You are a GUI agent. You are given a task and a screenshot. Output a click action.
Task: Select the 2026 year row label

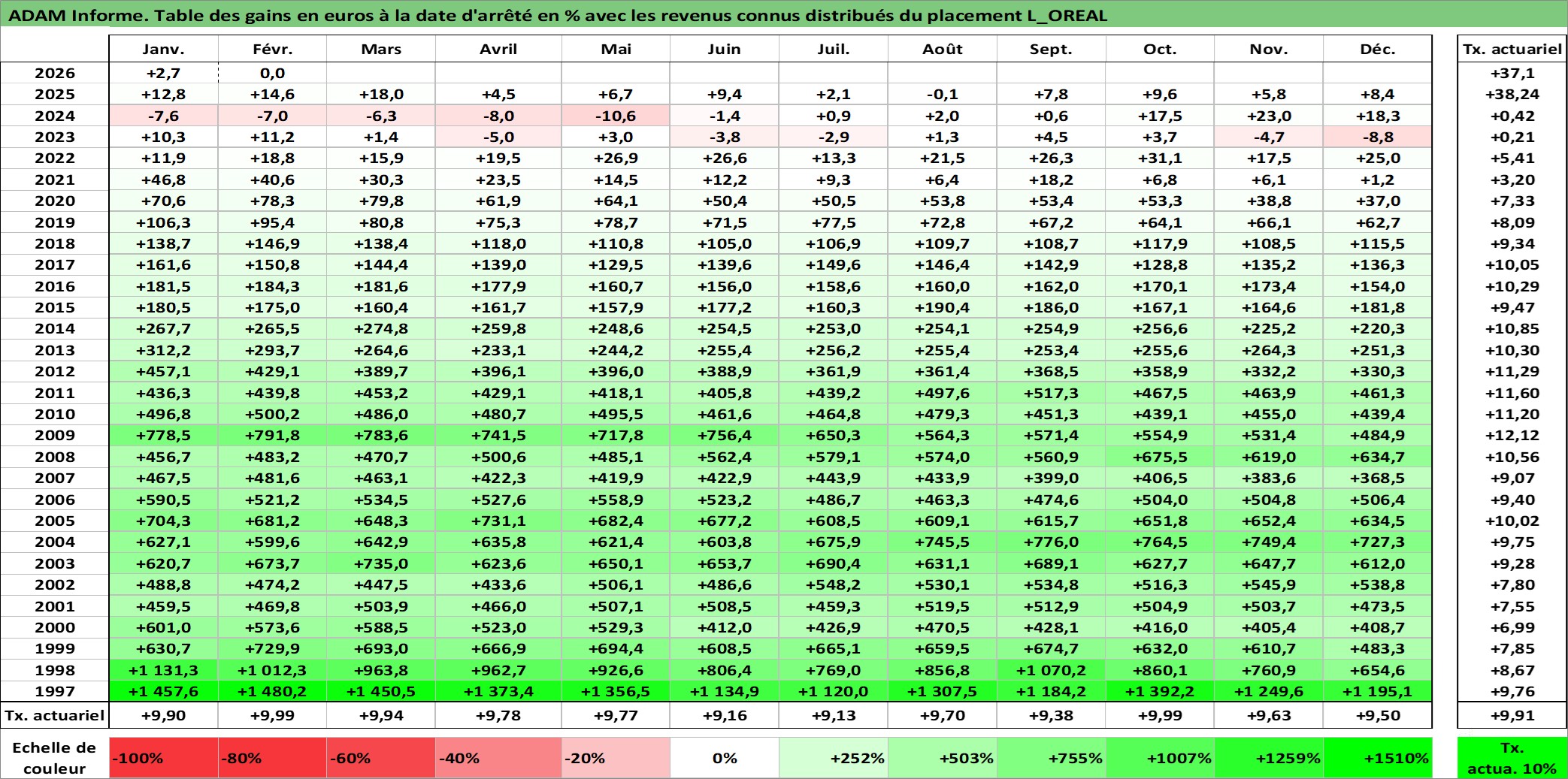[55, 73]
